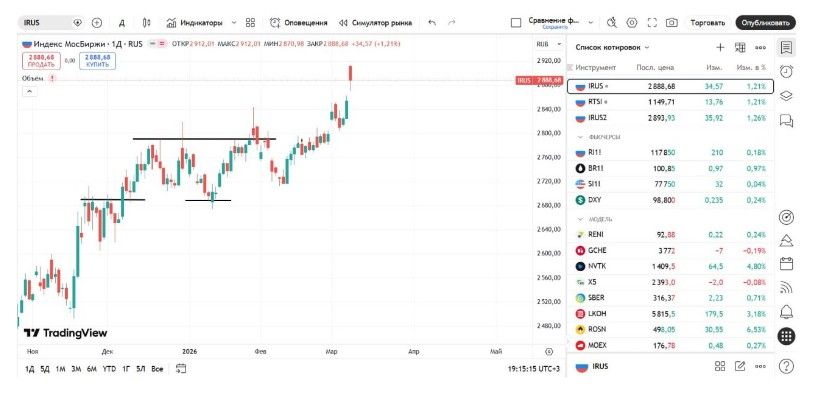Collapse the ФЬЮЧЕРСЫ watchlist section
The width and height of the screenshot is (833, 401).
(x=582, y=135)
